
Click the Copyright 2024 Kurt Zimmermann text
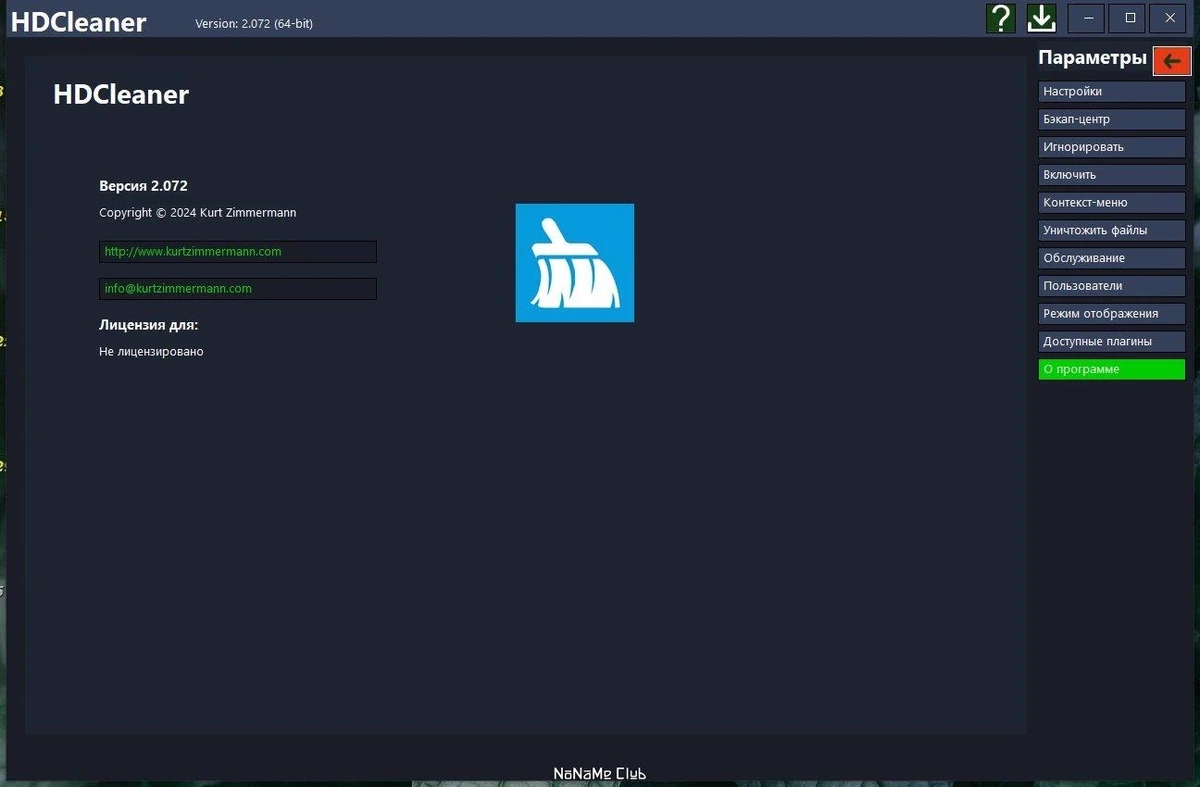point(198,213)
